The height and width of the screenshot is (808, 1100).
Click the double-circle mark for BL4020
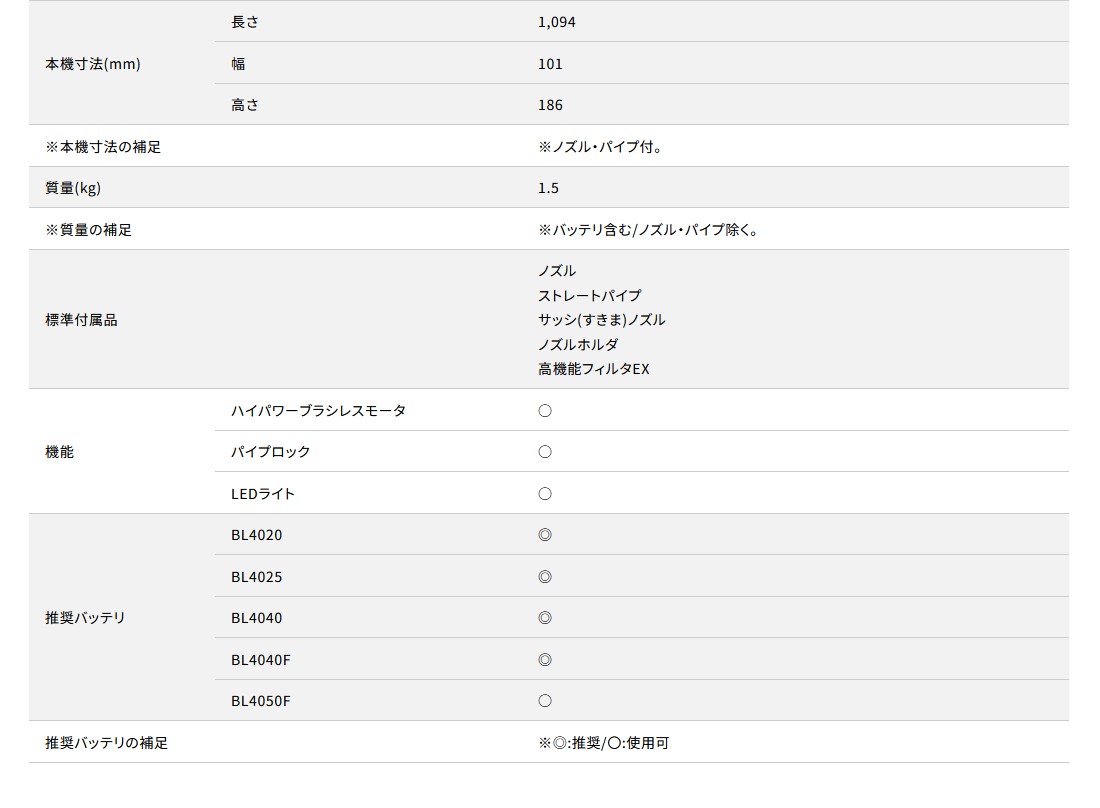(545, 535)
